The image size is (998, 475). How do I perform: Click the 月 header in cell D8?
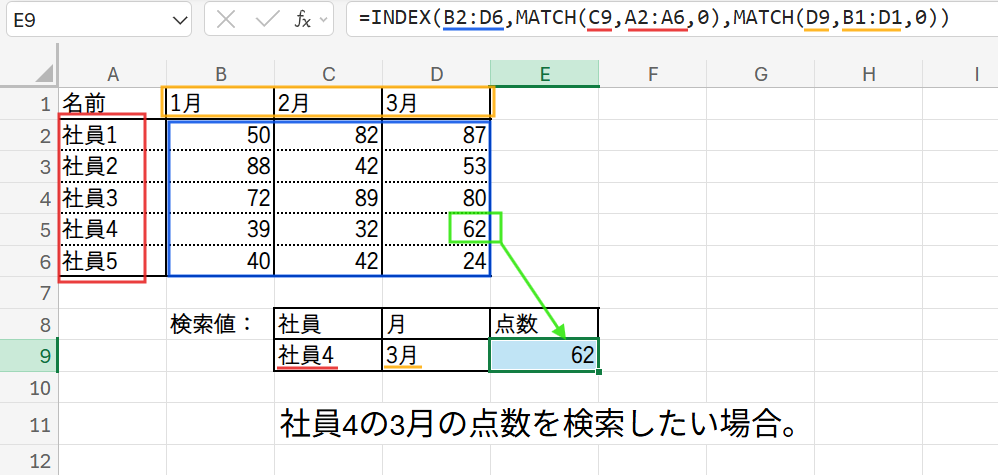pos(436,324)
